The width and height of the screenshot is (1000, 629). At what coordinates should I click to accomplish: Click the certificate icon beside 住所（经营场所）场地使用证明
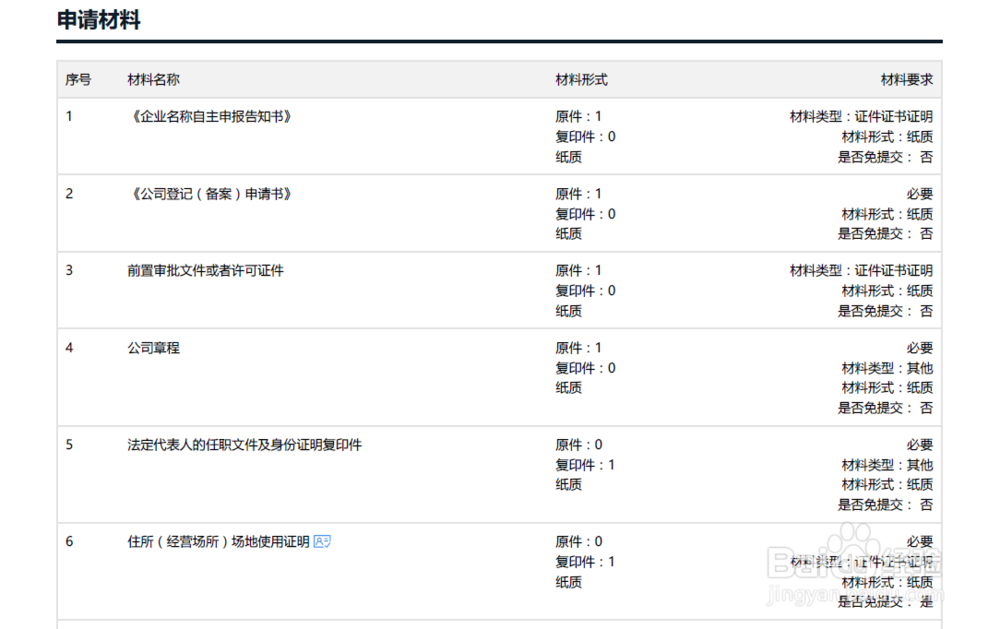click(322, 542)
